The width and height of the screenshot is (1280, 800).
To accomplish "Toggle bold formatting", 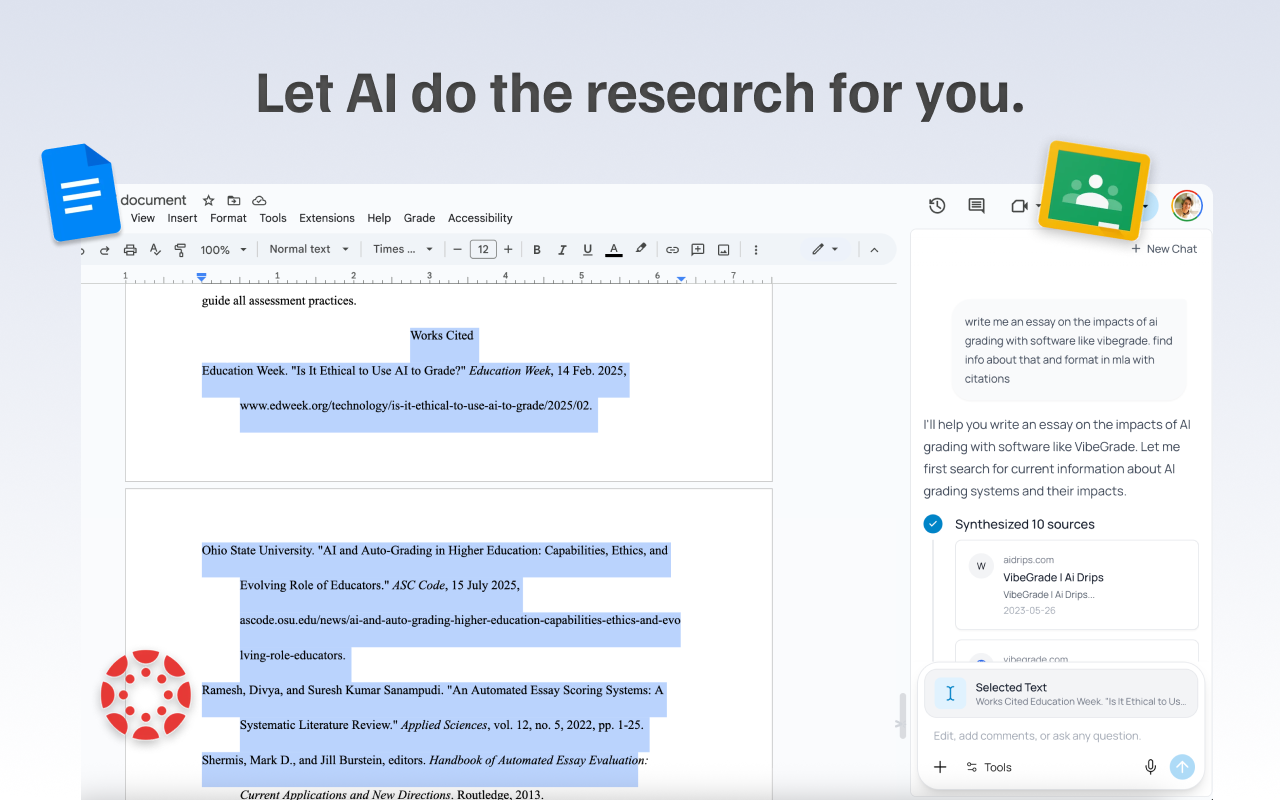I will point(537,249).
